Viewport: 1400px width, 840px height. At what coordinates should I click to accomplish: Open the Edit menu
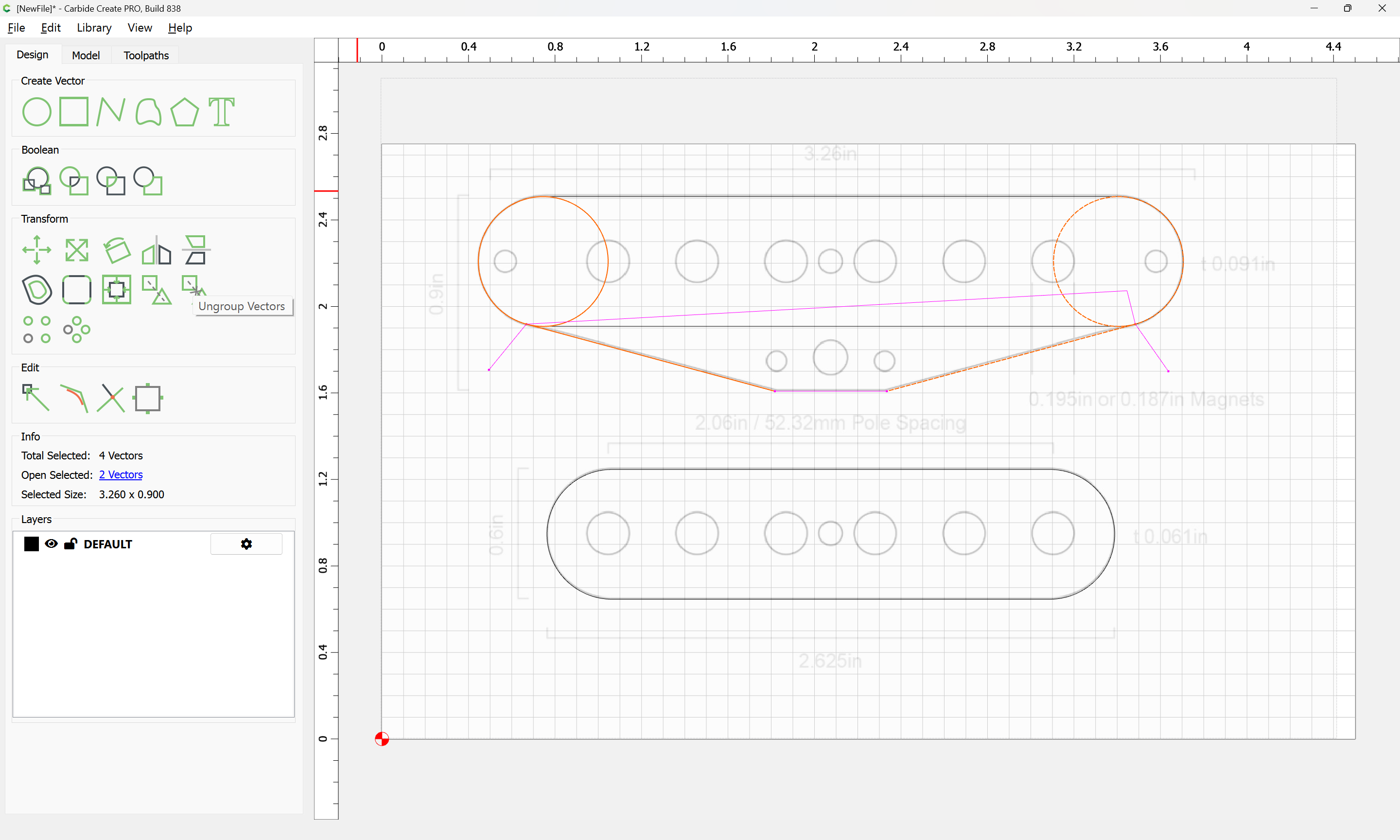(51, 28)
